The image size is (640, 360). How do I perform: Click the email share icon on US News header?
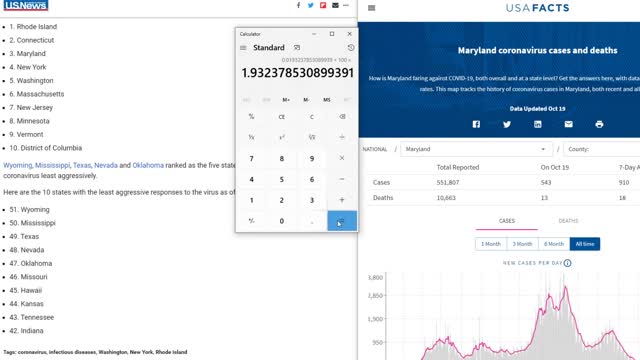335,5
